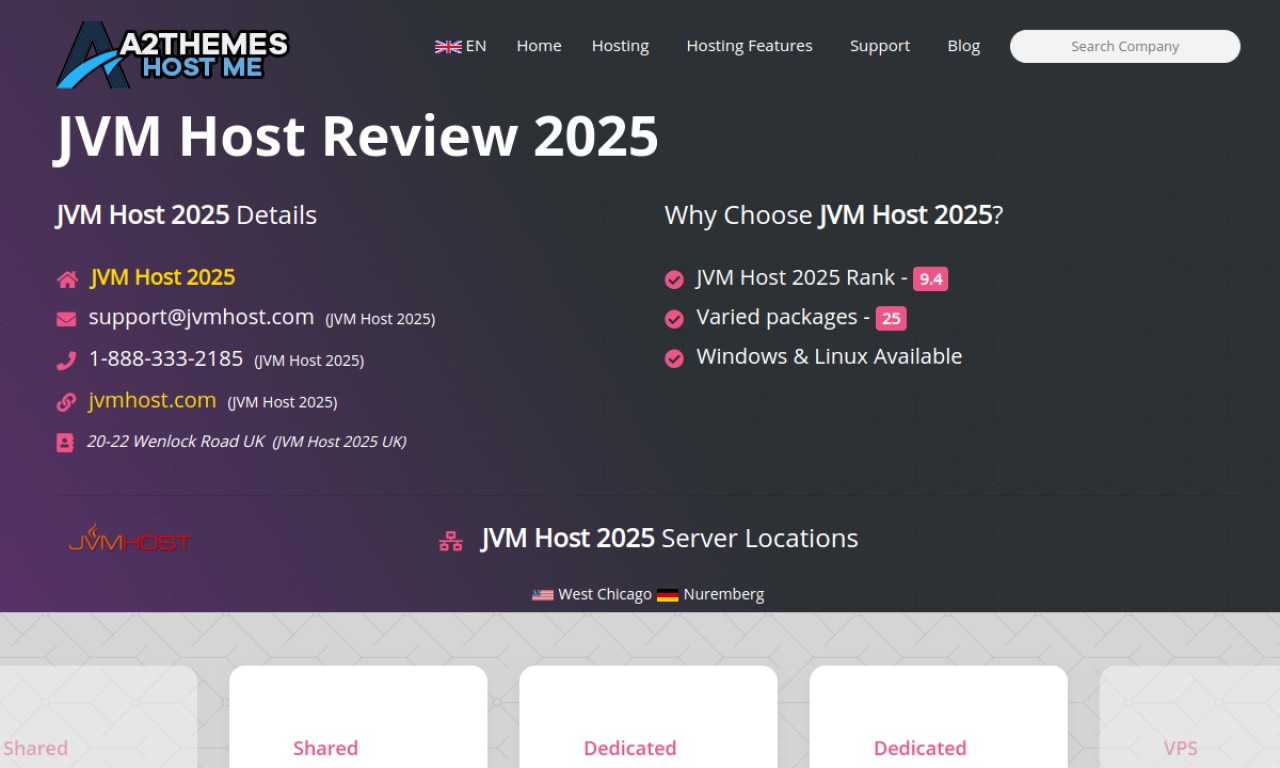Screen dimensions: 1280x768
Task: Select the faded VPS plan card
Action: point(1190,717)
